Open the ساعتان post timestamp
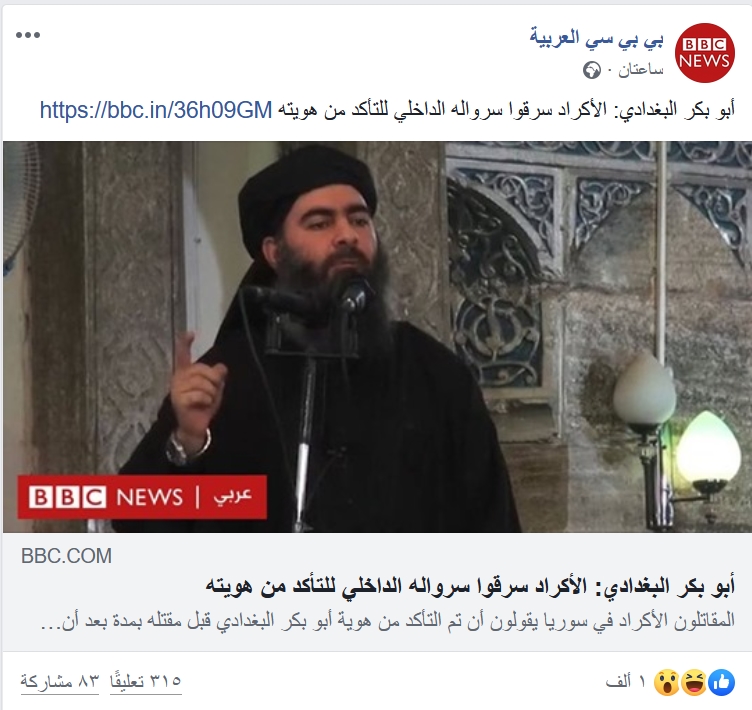This screenshot has height=710, width=752. coord(641,70)
